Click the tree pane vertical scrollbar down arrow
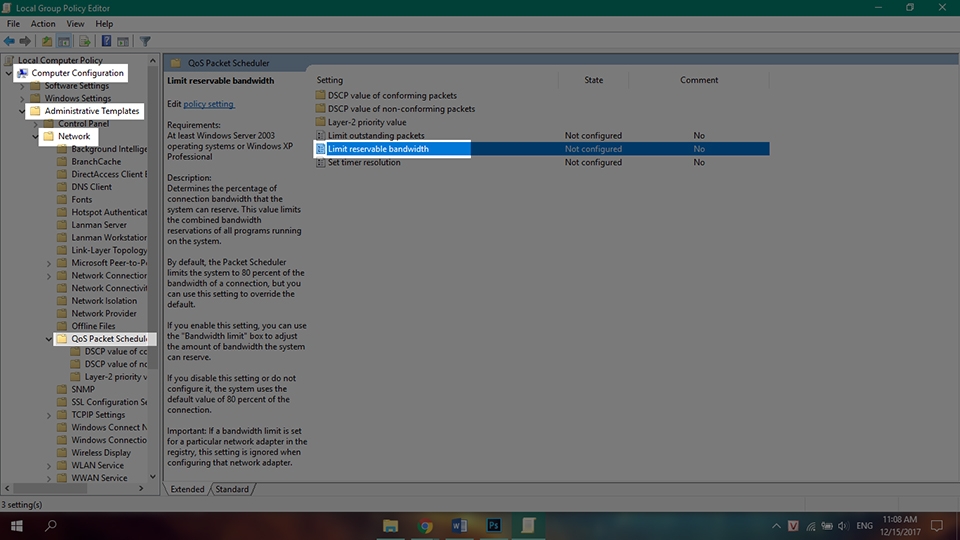This screenshot has width=960, height=540. pos(152,477)
